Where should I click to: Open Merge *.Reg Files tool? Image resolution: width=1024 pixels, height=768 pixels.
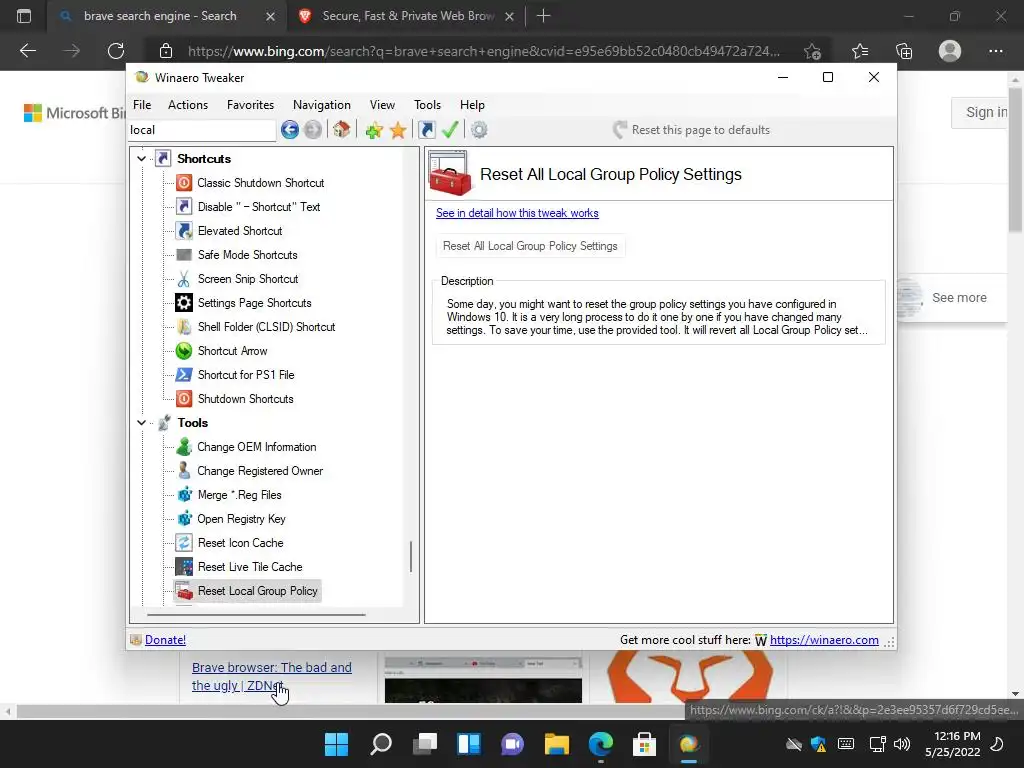[x=240, y=495]
